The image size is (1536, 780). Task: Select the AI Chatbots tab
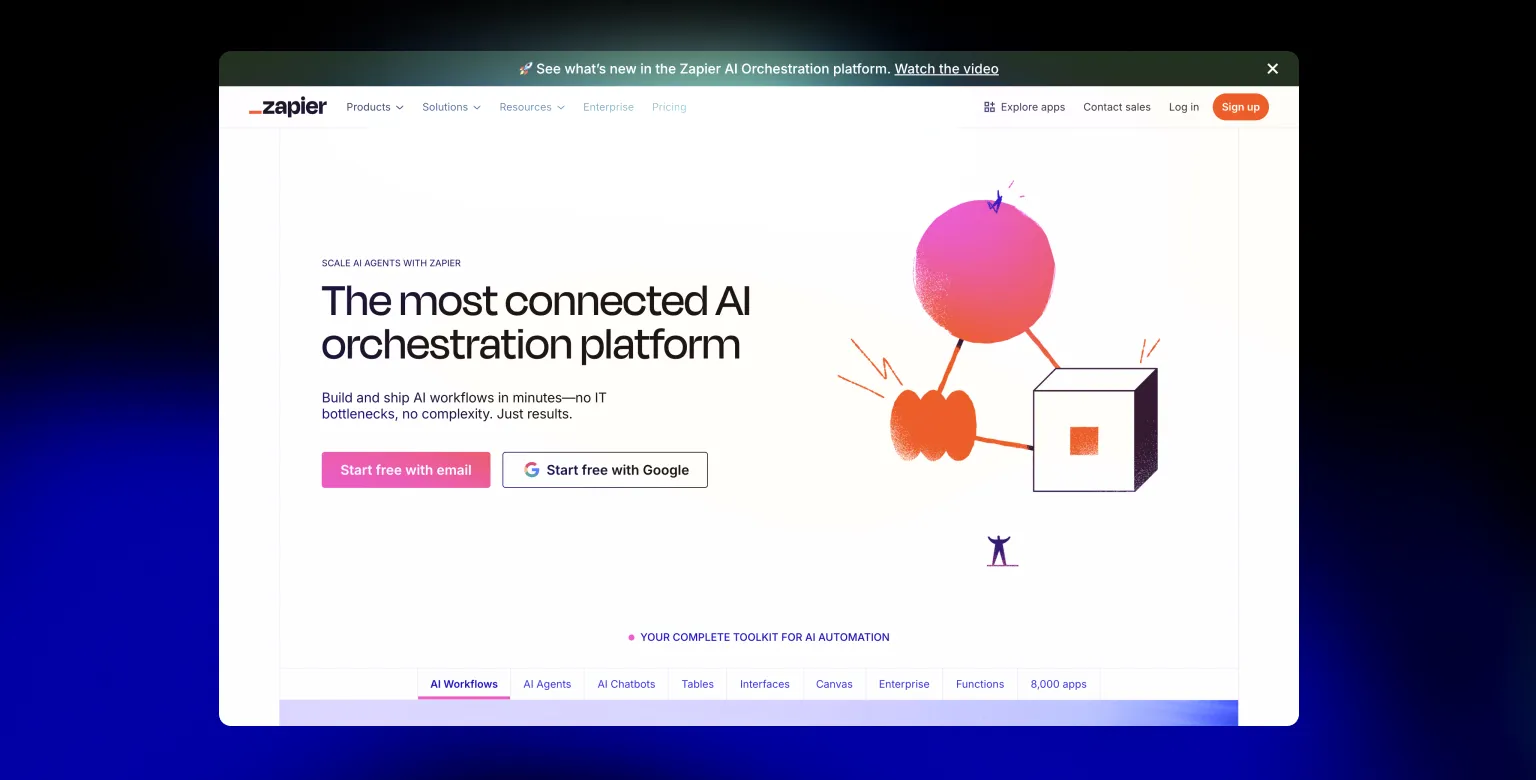click(x=626, y=684)
